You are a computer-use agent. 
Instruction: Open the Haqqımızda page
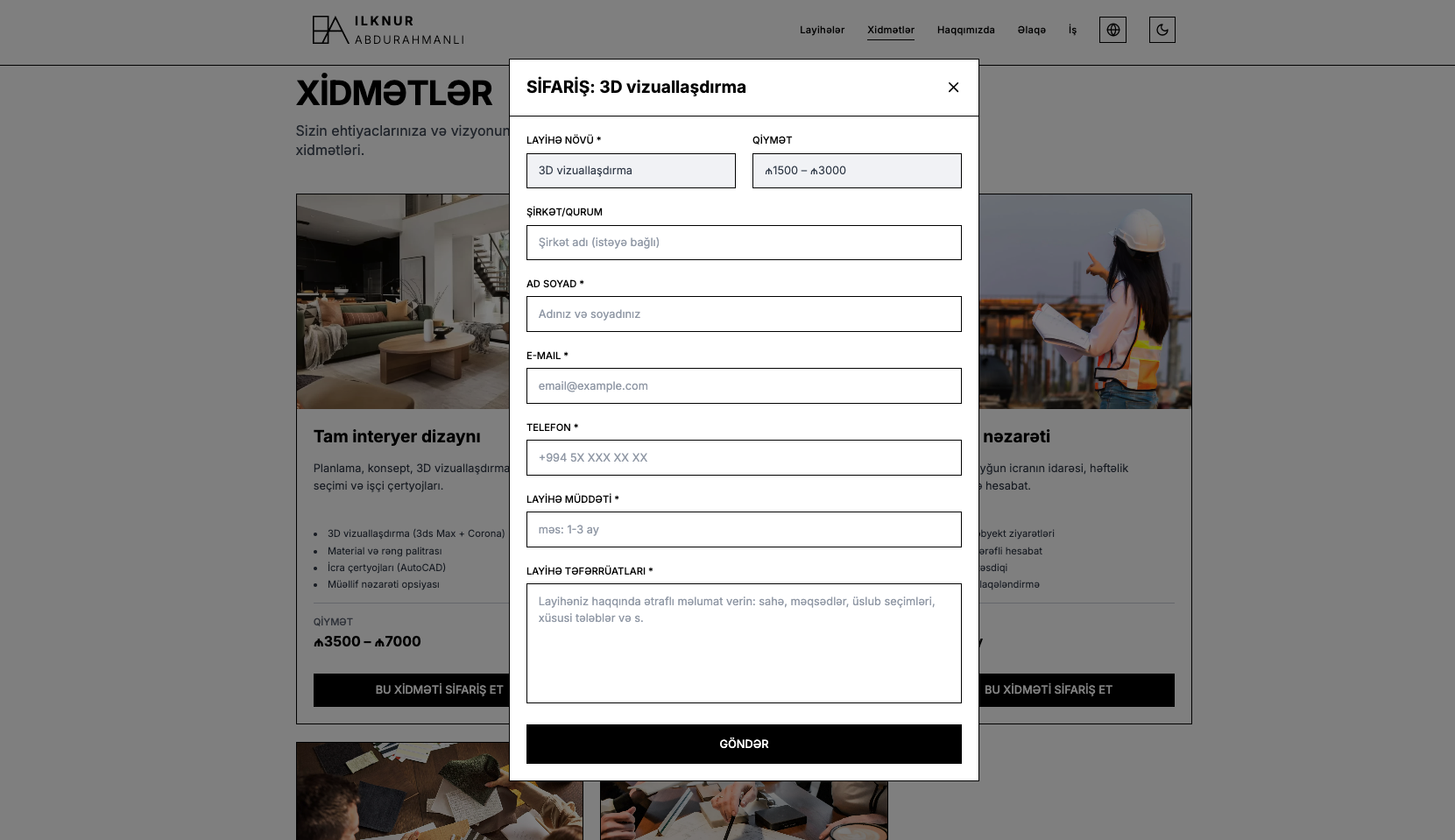[965, 30]
